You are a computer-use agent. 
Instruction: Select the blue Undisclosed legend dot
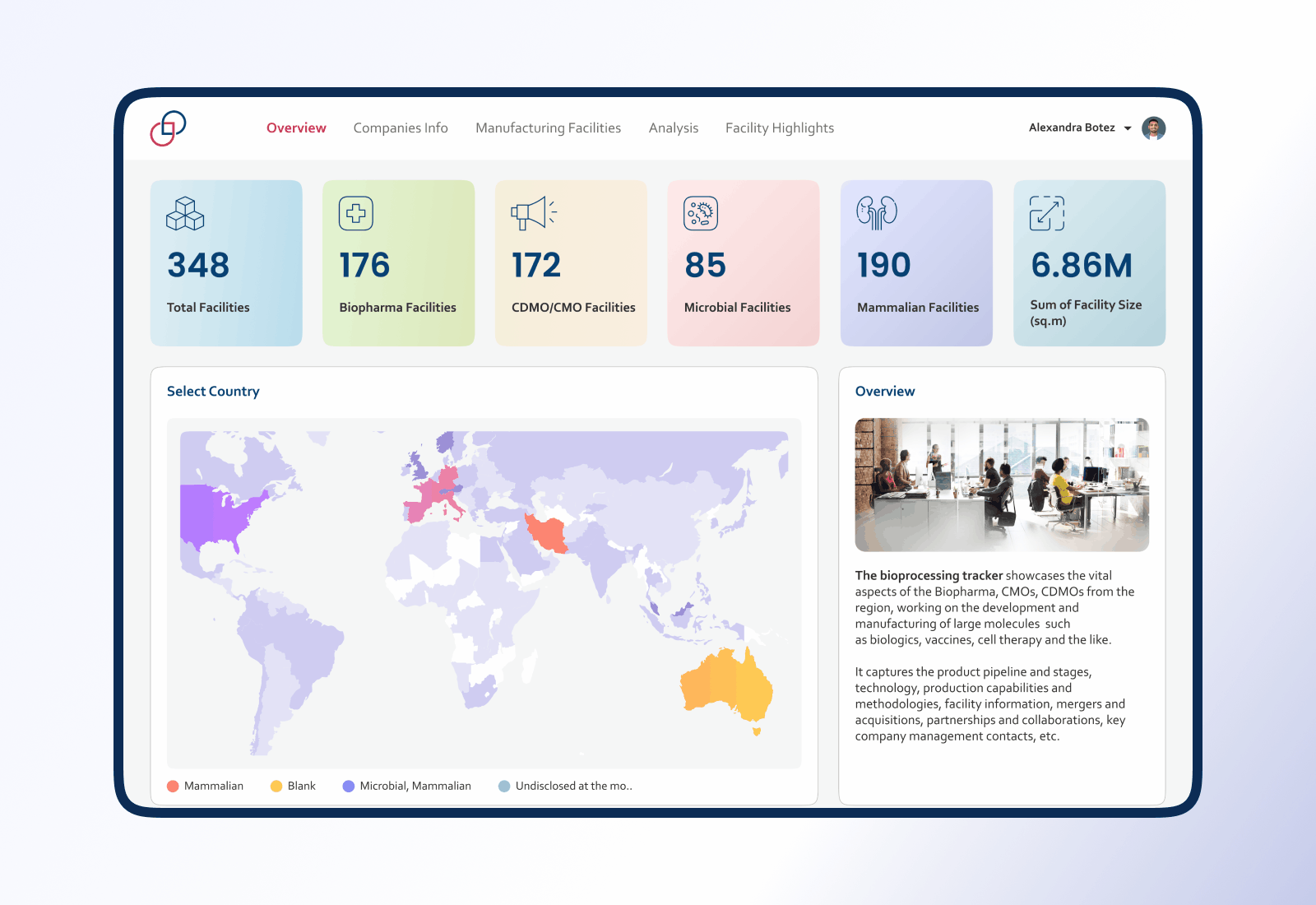click(504, 786)
